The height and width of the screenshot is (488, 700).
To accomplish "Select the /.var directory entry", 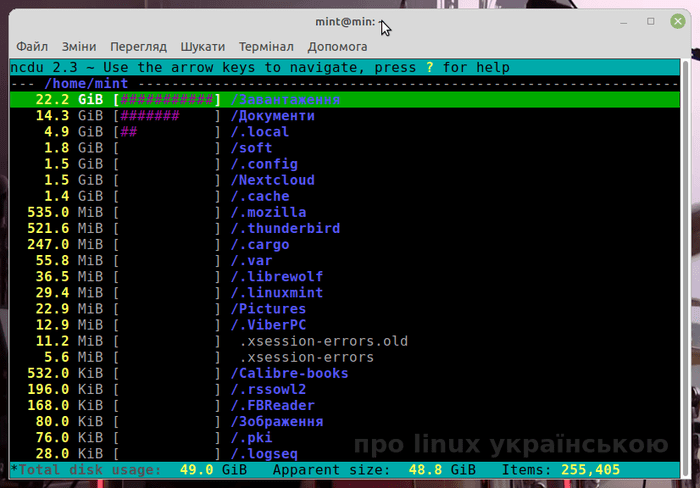I will [x=345, y=260].
